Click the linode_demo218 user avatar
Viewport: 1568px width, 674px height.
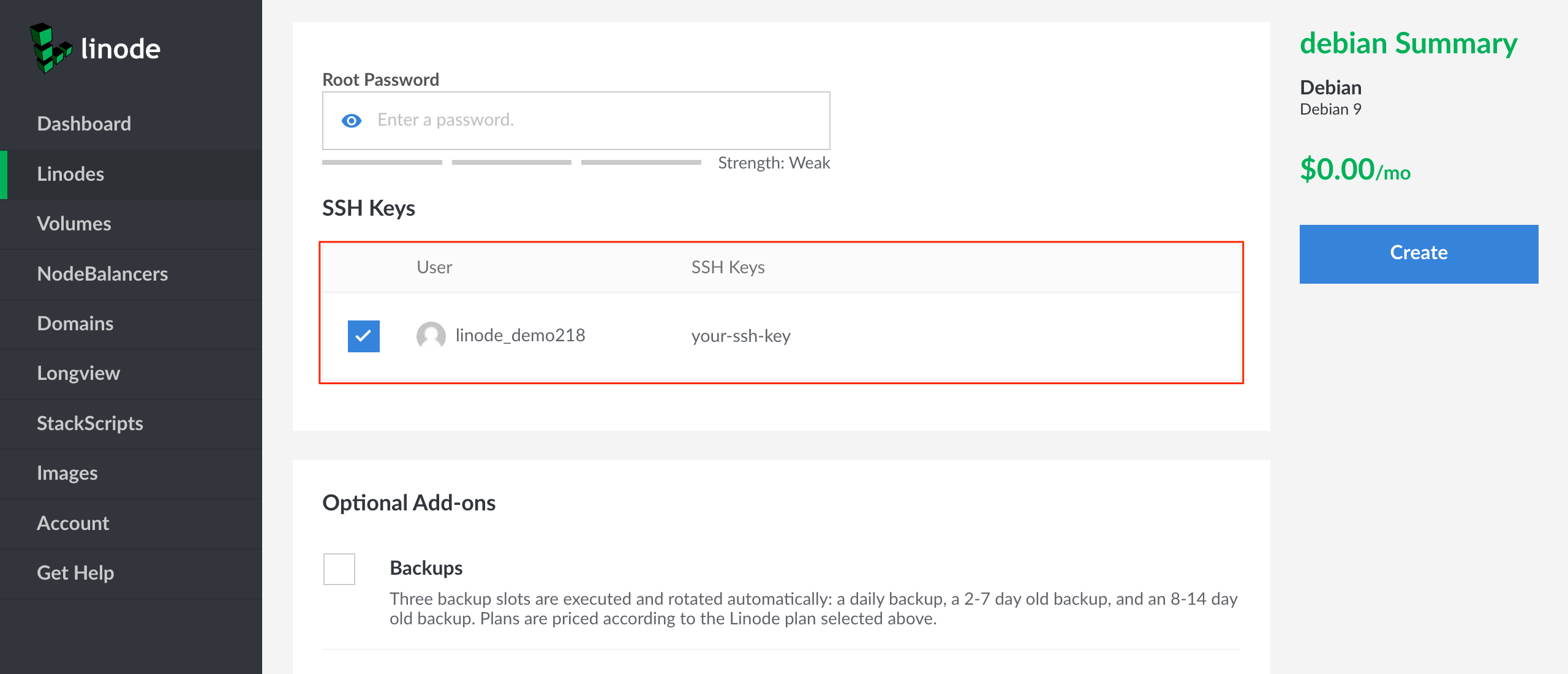[431, 336]
